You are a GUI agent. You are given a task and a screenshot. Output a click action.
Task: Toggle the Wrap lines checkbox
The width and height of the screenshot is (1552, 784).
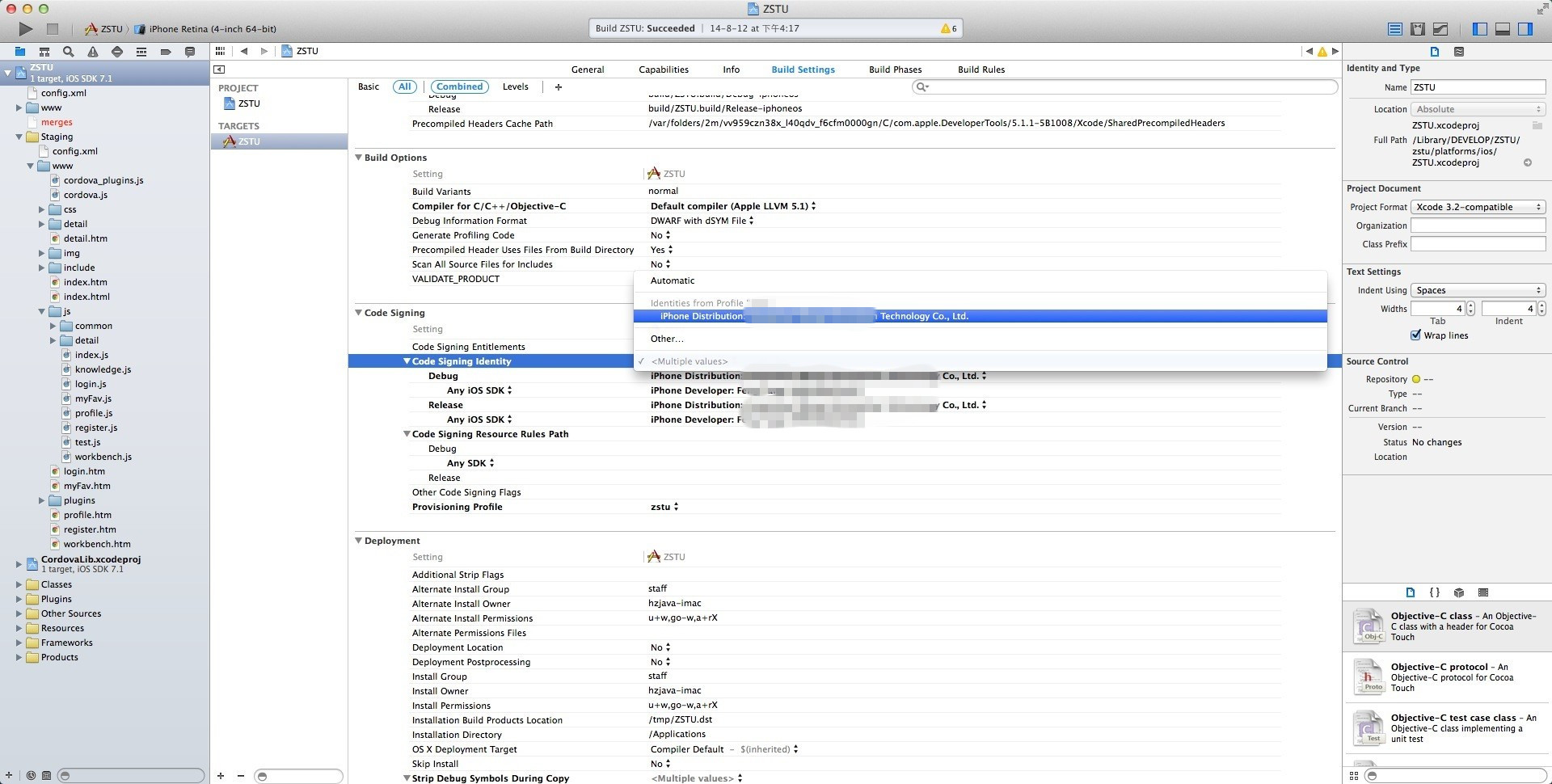(x=1415, y=335)
